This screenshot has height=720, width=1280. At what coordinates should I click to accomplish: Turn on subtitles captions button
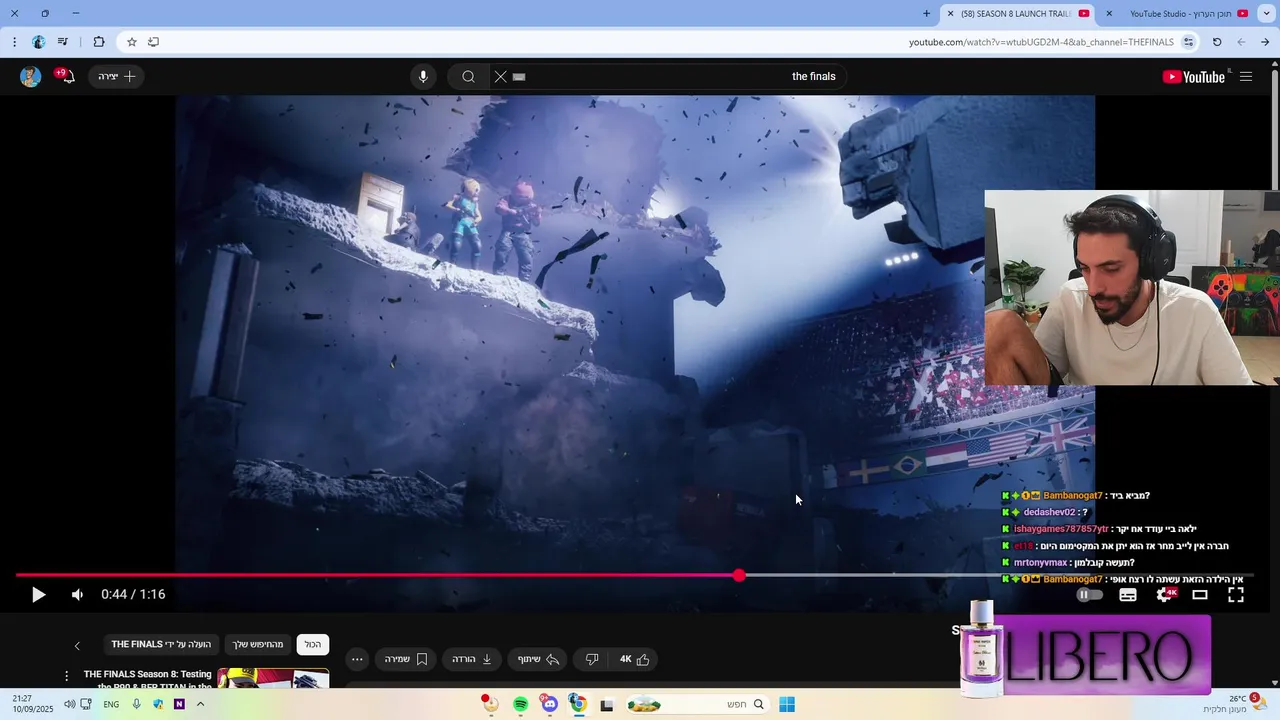1128,595
